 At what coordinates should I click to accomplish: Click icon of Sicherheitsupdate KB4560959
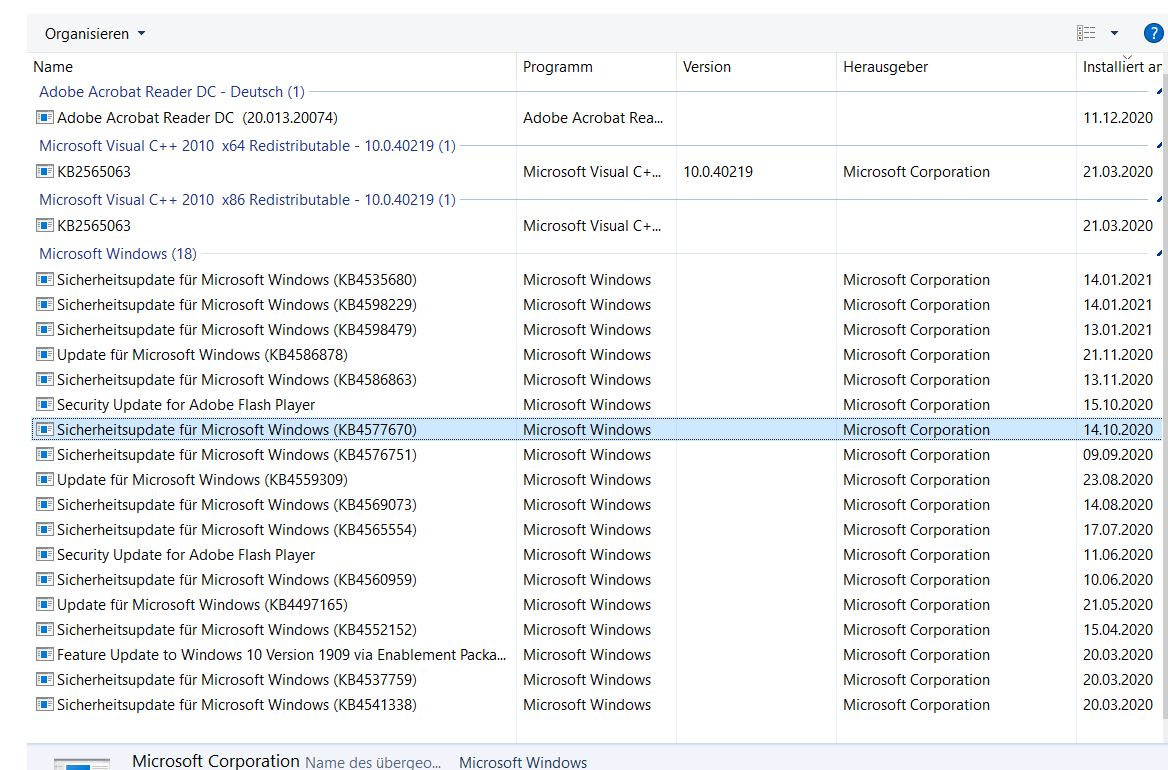[45, 580]
